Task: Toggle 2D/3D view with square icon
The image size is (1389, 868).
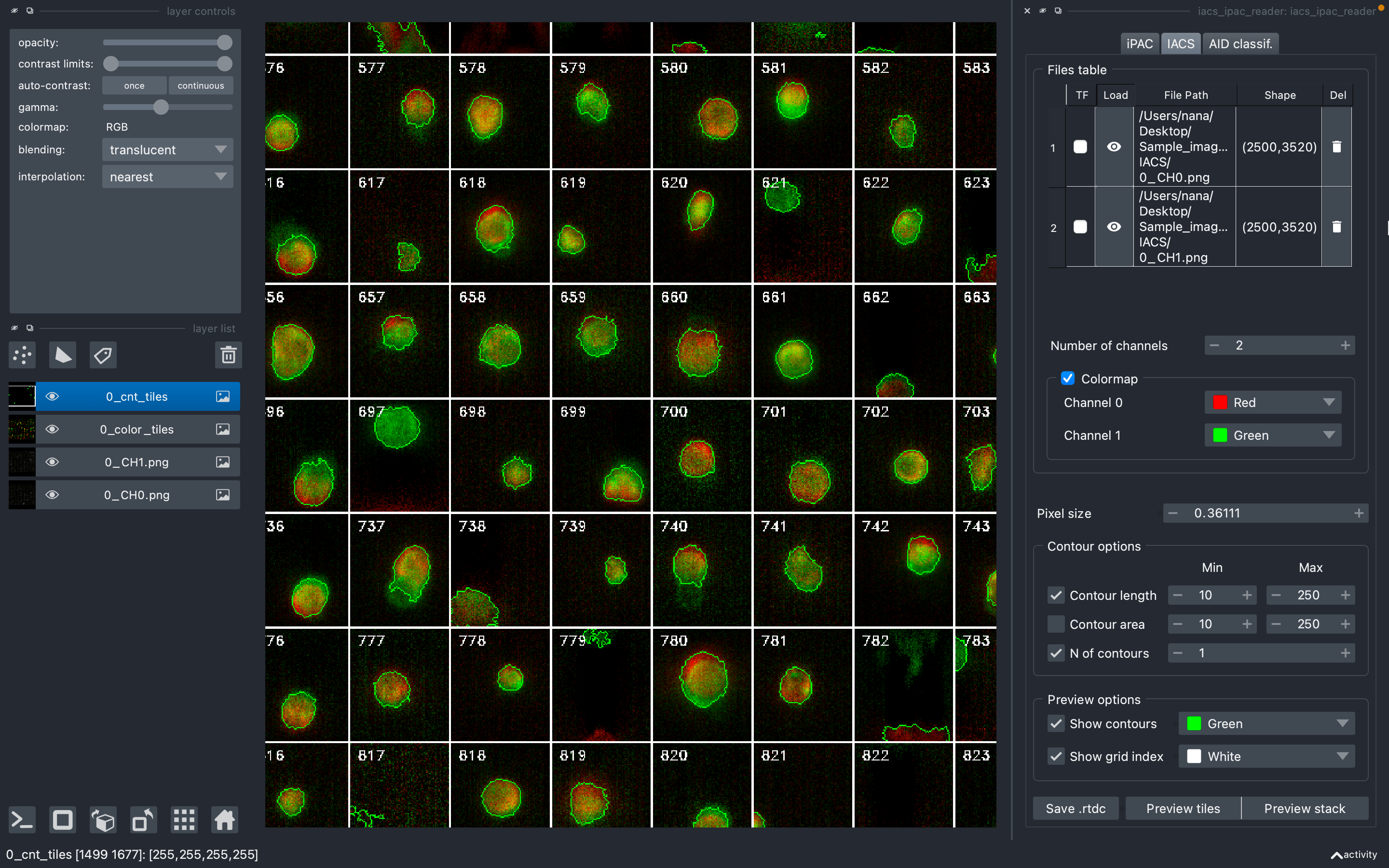Action: [63, 820]
